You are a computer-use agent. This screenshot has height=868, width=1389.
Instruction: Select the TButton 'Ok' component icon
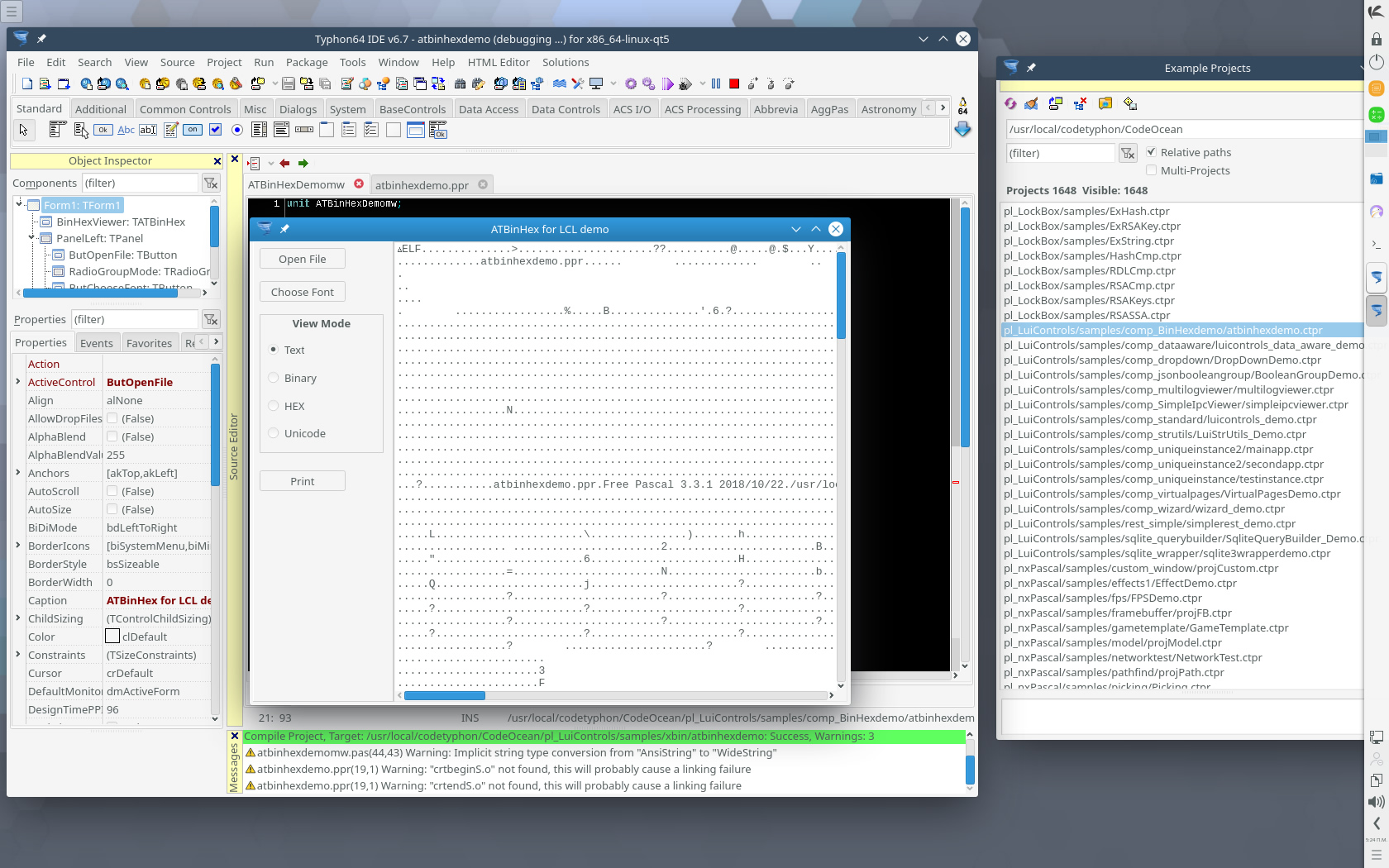coord(103,130)
